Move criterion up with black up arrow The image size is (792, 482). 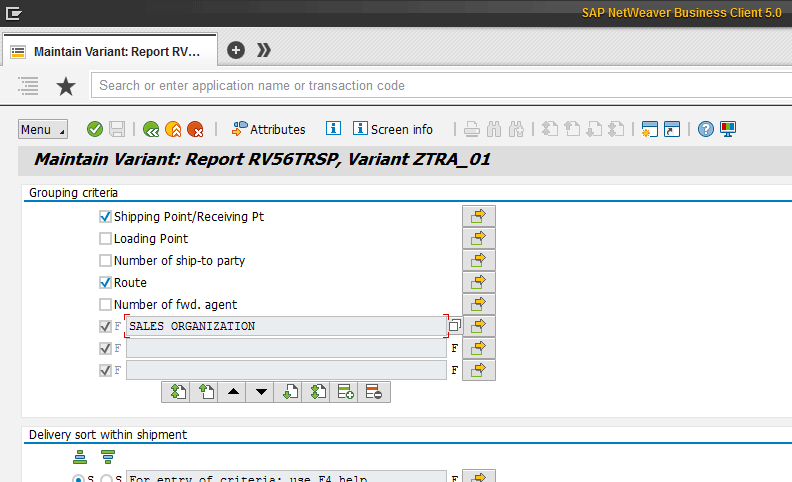233,392
